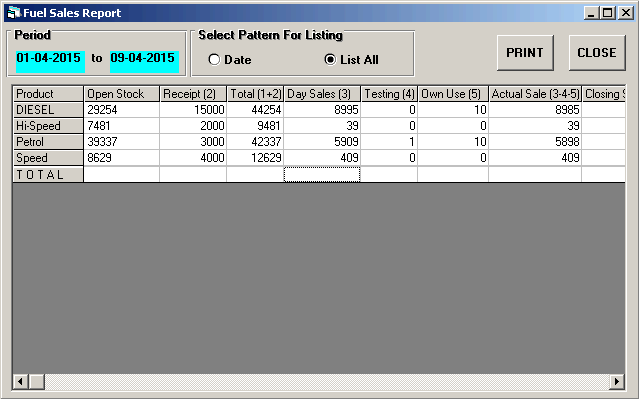Click Hi-Speed receipt value 2000
The width and height of the screenshot is (639, 399).
(x=193, y=126)
